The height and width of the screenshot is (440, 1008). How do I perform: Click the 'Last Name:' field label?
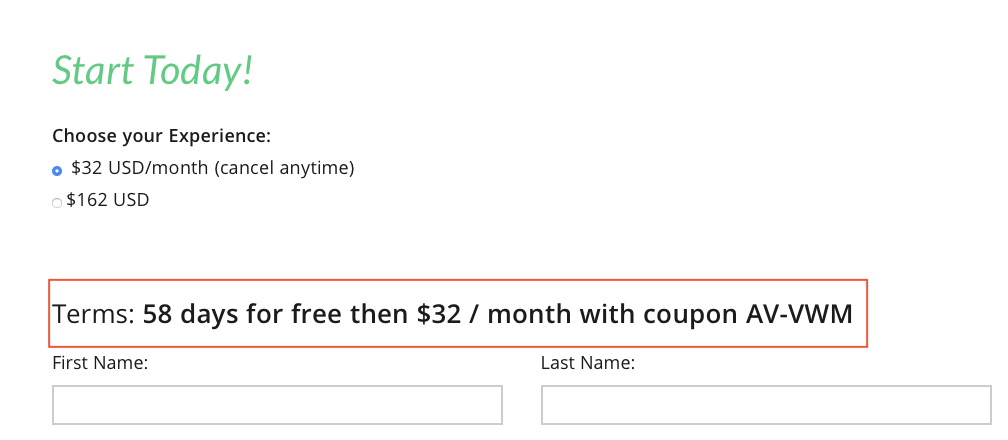(x=588, y=363)
